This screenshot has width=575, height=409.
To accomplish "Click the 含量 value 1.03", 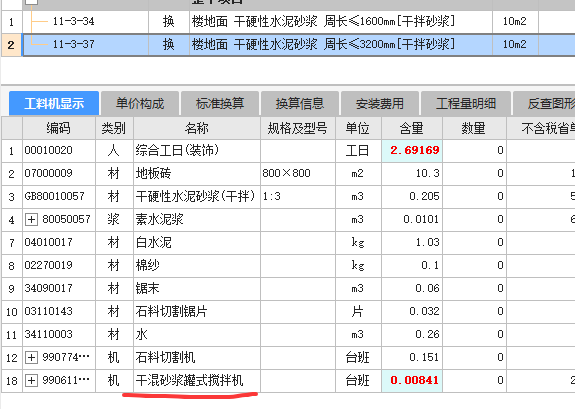I will [412, 242].
